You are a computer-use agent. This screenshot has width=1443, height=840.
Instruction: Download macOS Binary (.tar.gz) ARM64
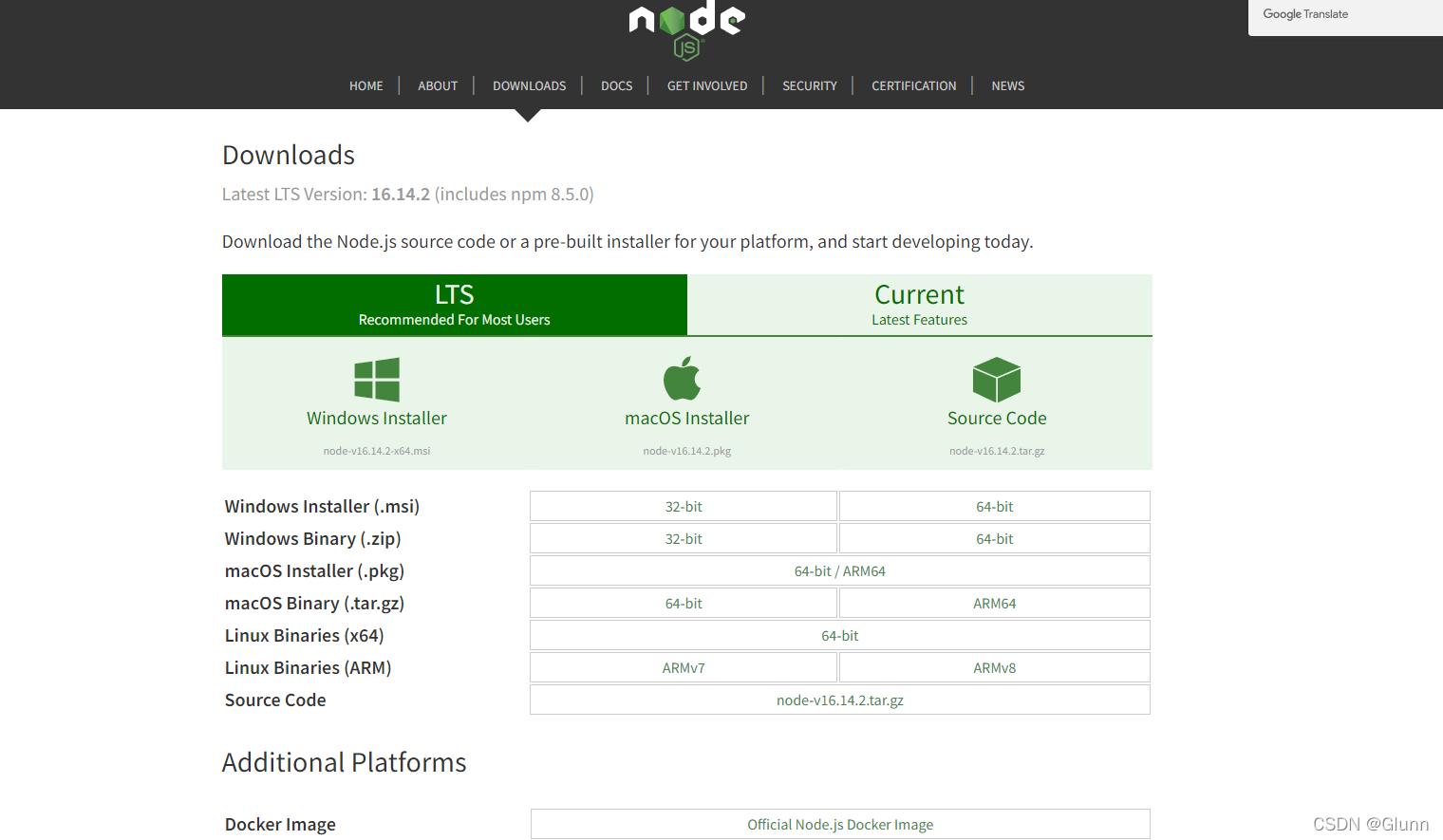point(995,603)
